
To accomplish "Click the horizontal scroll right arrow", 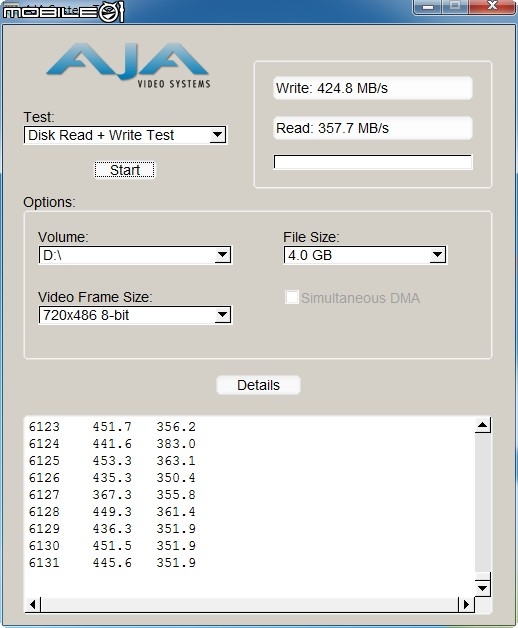I will pyautogui.click(x=466, y=604).
